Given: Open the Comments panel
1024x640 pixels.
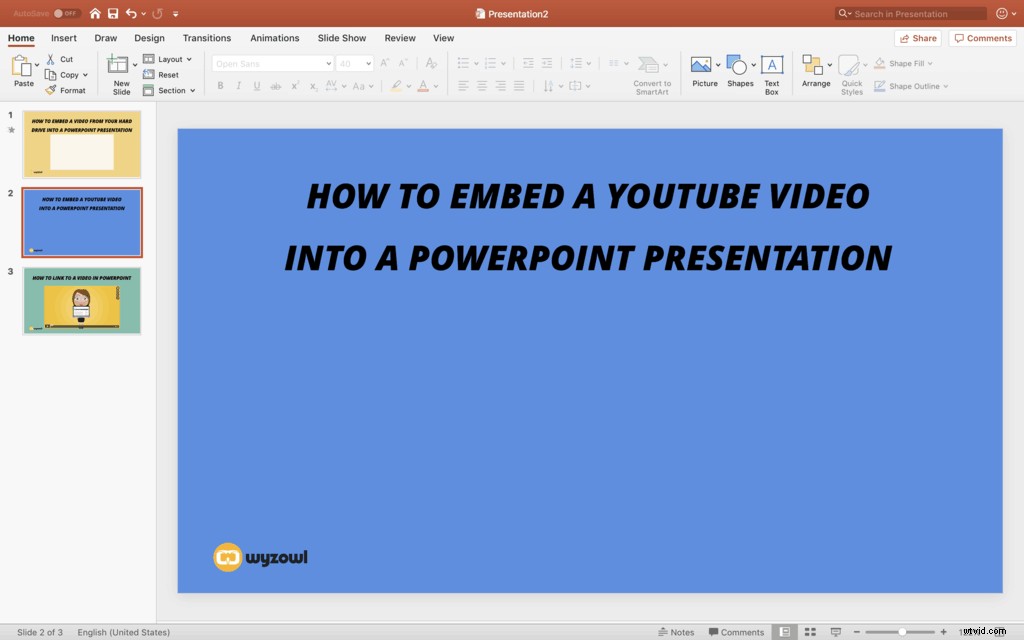Looking at the screenshot, I should coord(982,37).
